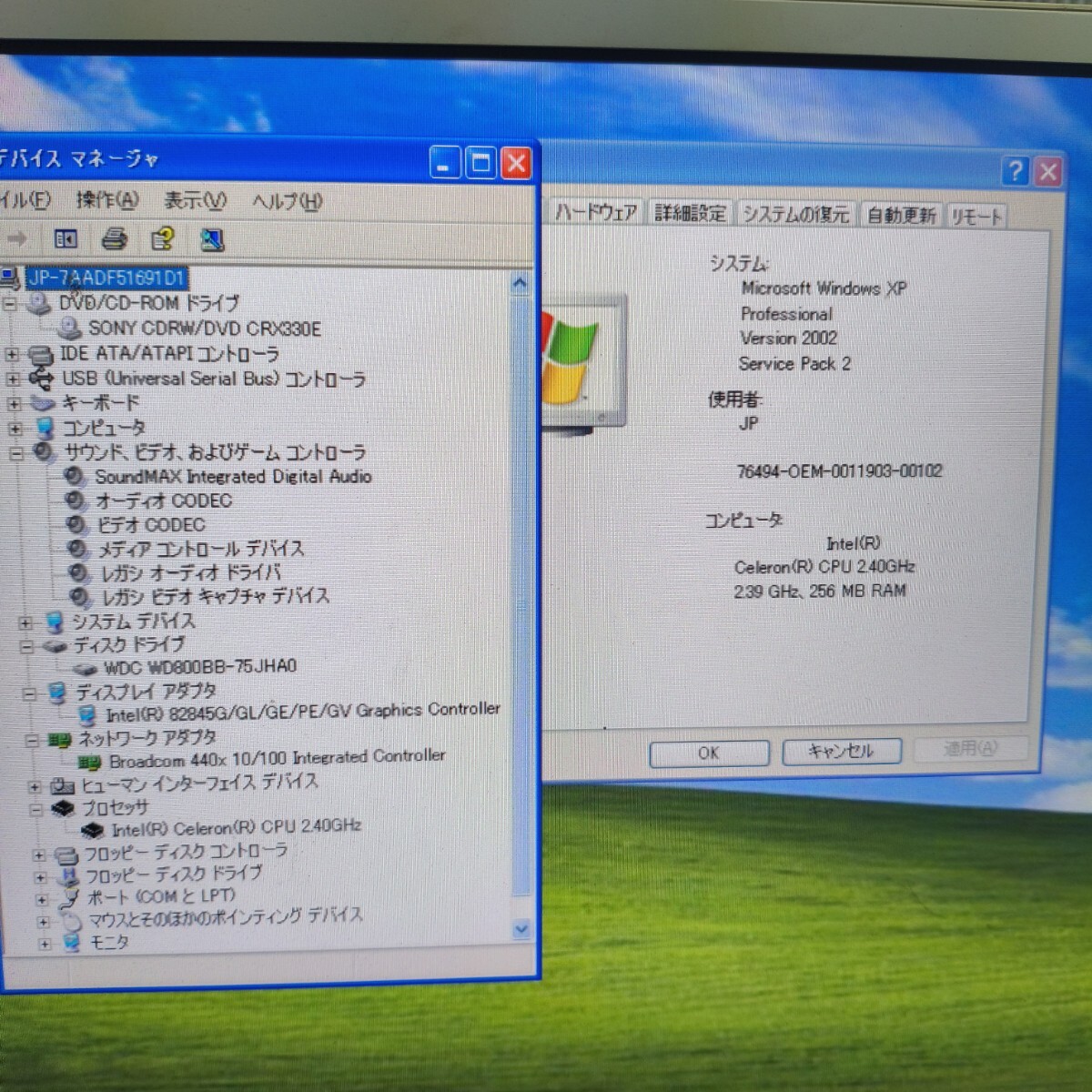Open Properties toolbar icon with question mark
Screen dimensions: 1092x1092
[x=163, y=239]
